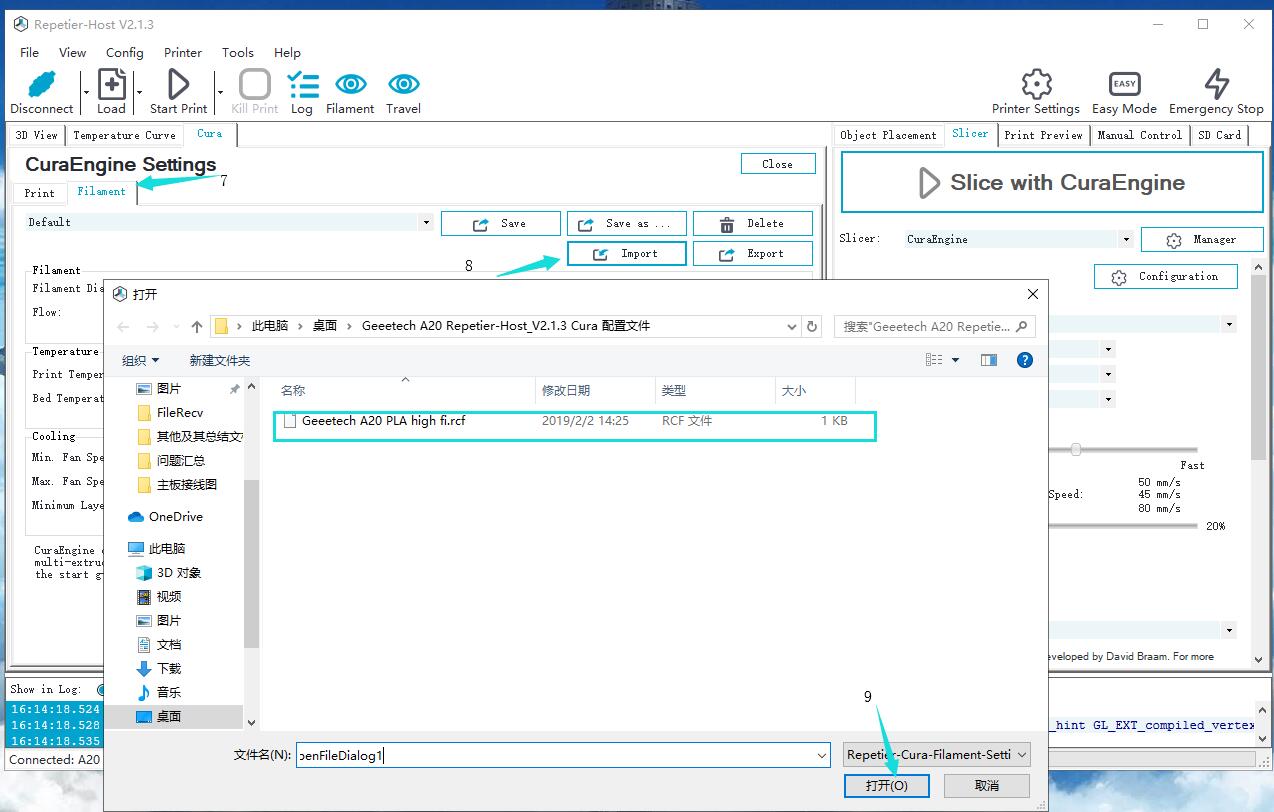This screenshot has width=1274, height=812.
Task: Click the Save as button
Action: (x=627, y=223)
